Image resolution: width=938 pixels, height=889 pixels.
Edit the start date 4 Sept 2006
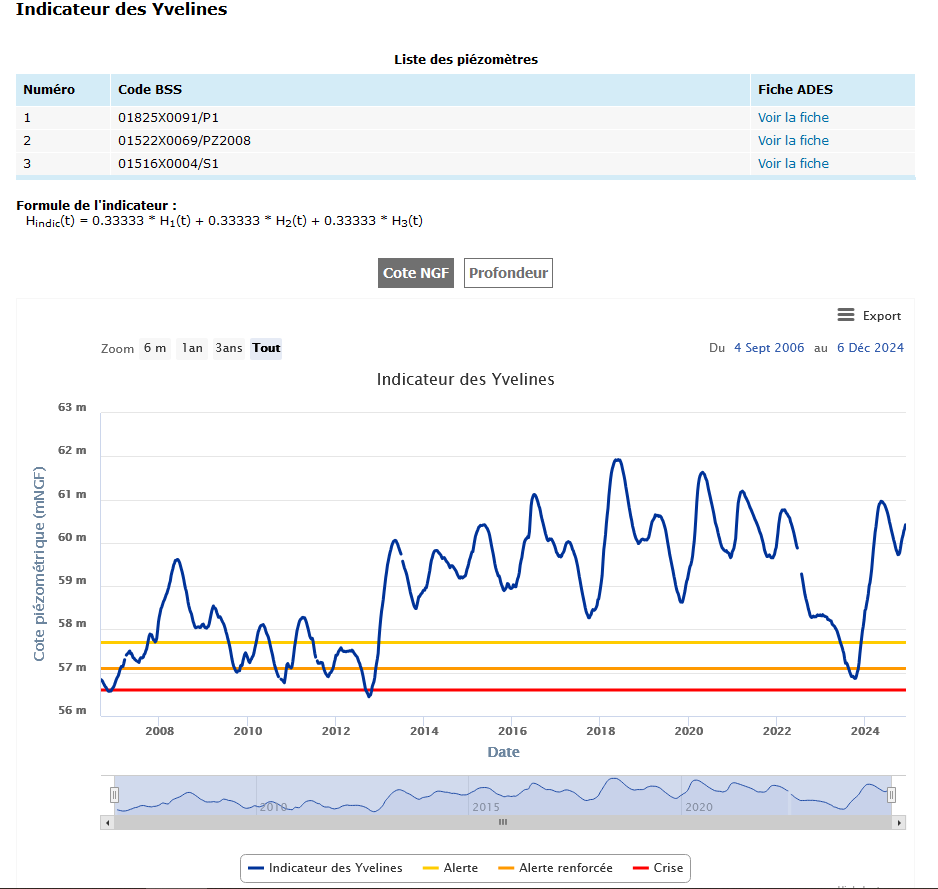768,348
